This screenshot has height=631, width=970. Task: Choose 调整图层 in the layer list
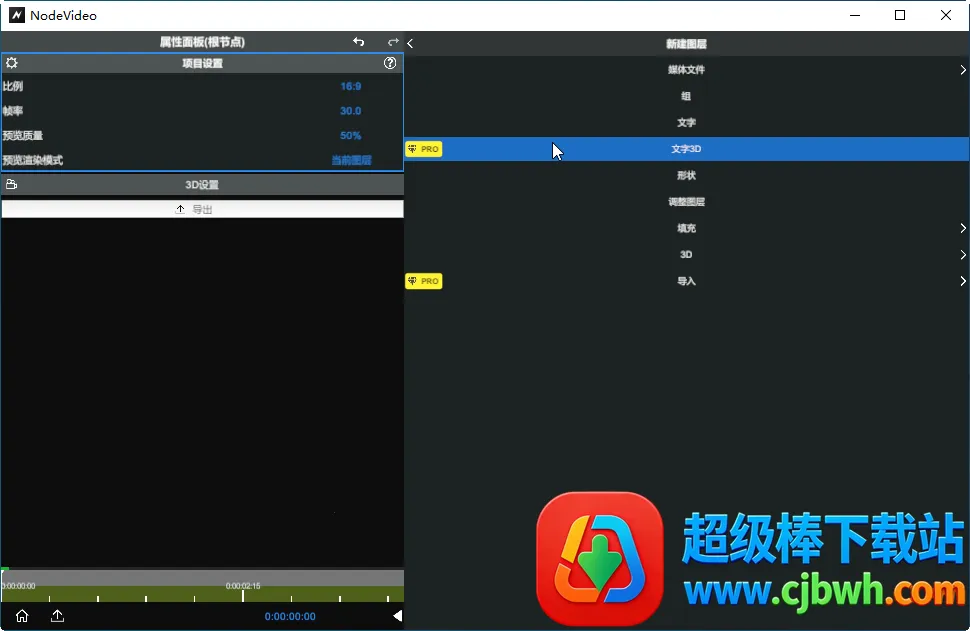pyautogui.click(x=686, y=202)
